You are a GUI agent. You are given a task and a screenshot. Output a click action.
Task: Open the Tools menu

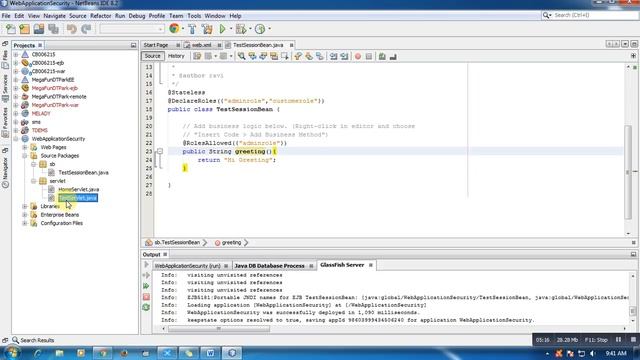coord(194,16)
